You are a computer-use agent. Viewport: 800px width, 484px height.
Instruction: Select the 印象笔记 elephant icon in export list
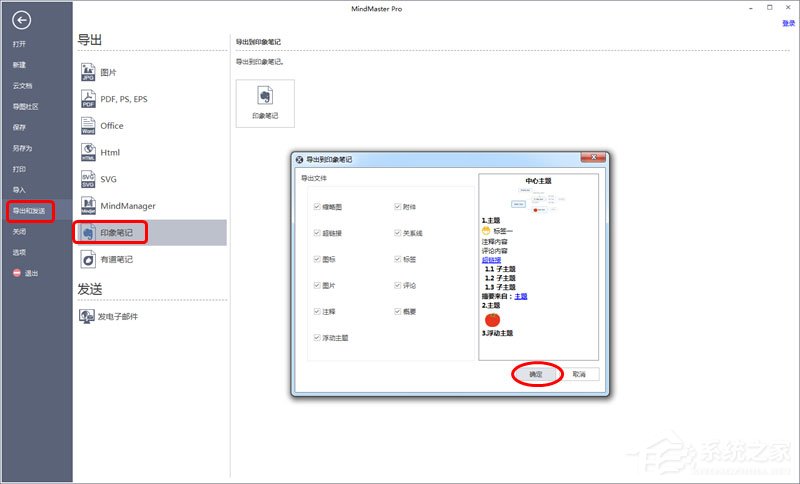pos(88,233)
